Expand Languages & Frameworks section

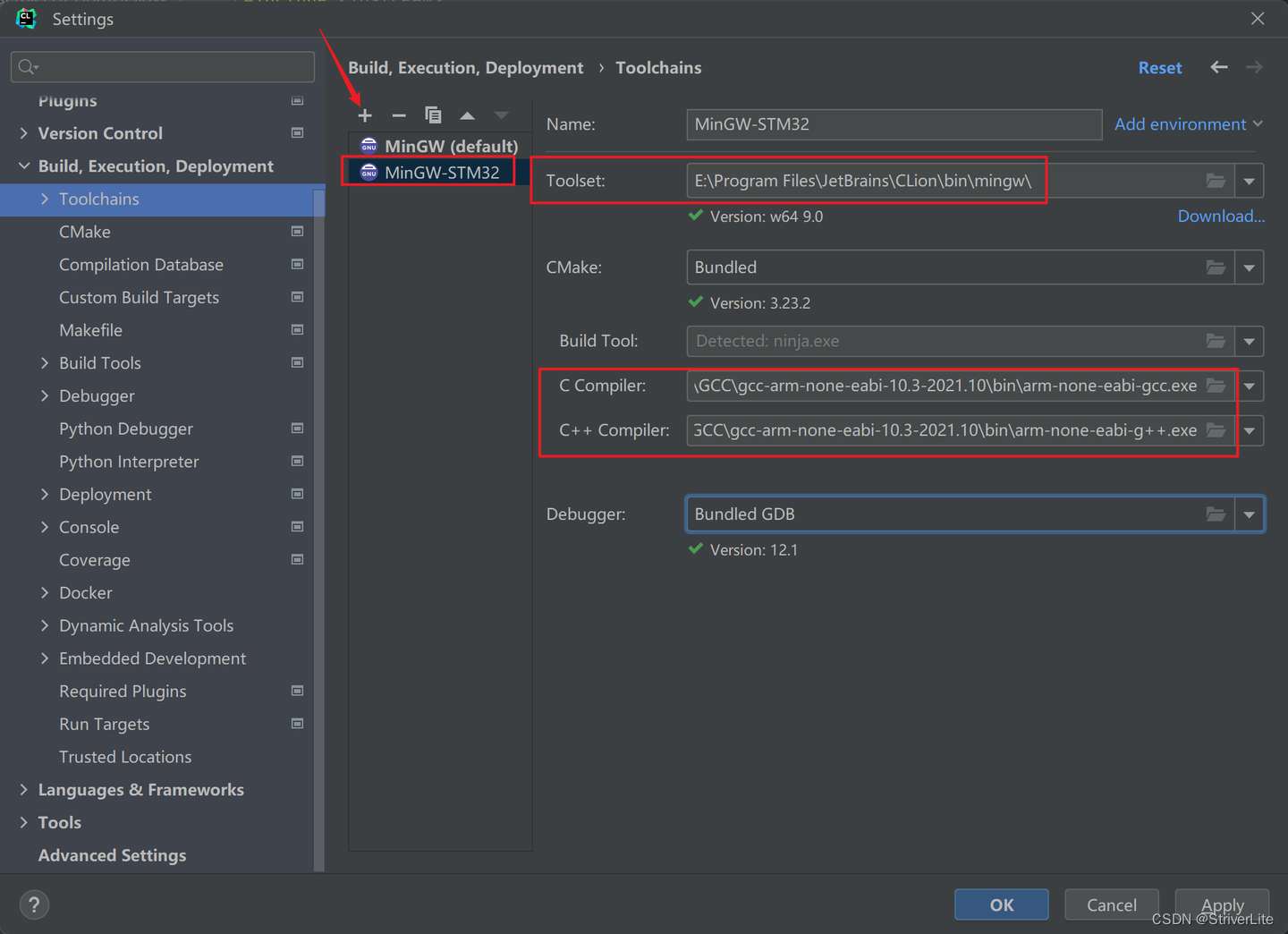point(23,790)
